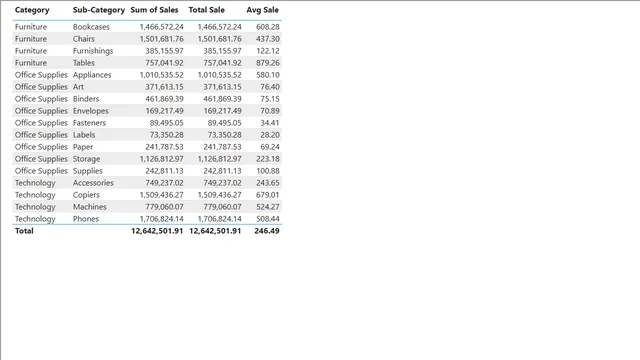Click the Paper sub-category cell
The width and height of the screenshot is (640, 360).
[x=83, y=147]
